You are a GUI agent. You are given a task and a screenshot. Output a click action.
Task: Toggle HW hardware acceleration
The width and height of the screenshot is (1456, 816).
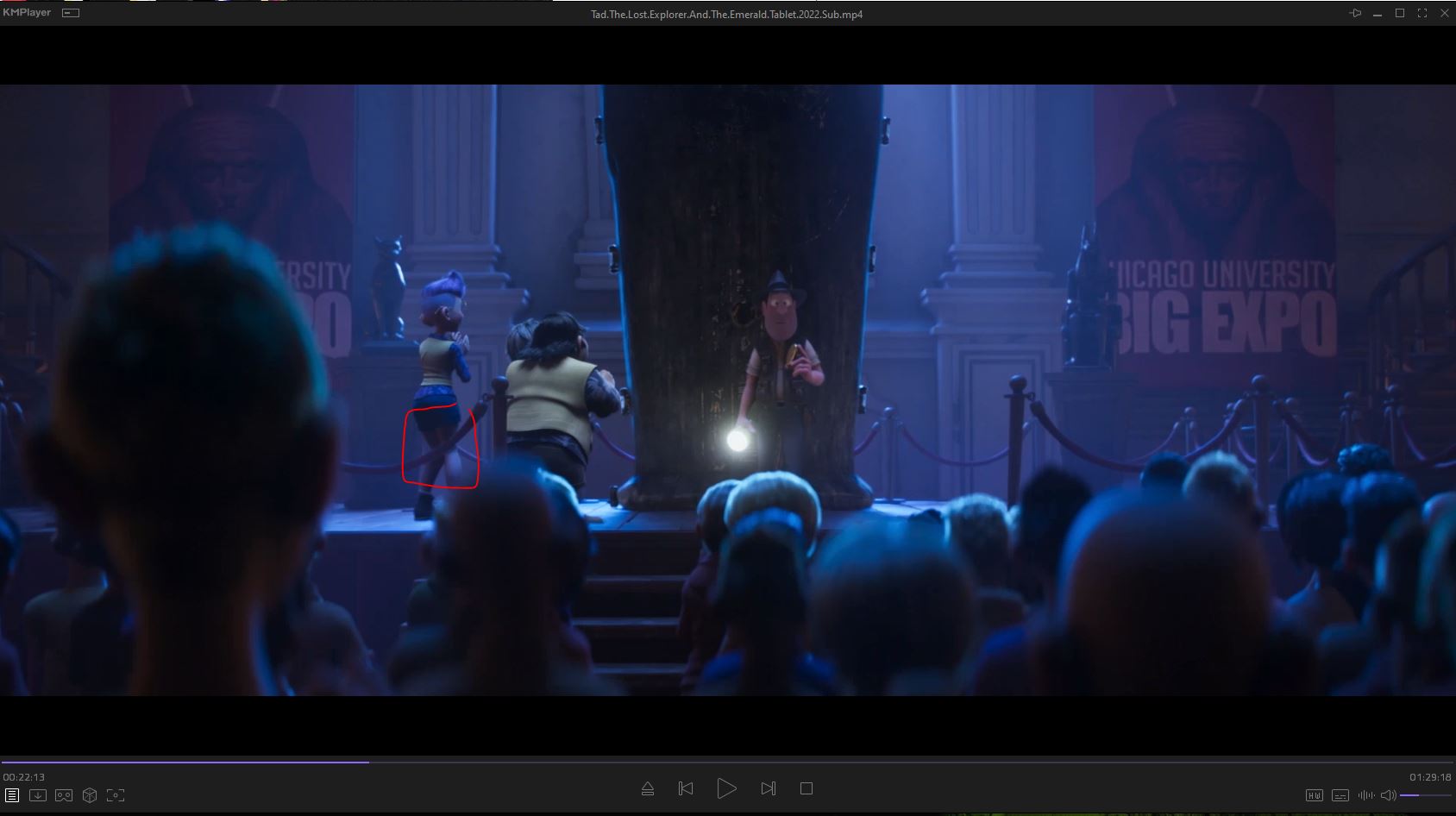tap(1315, 795)
